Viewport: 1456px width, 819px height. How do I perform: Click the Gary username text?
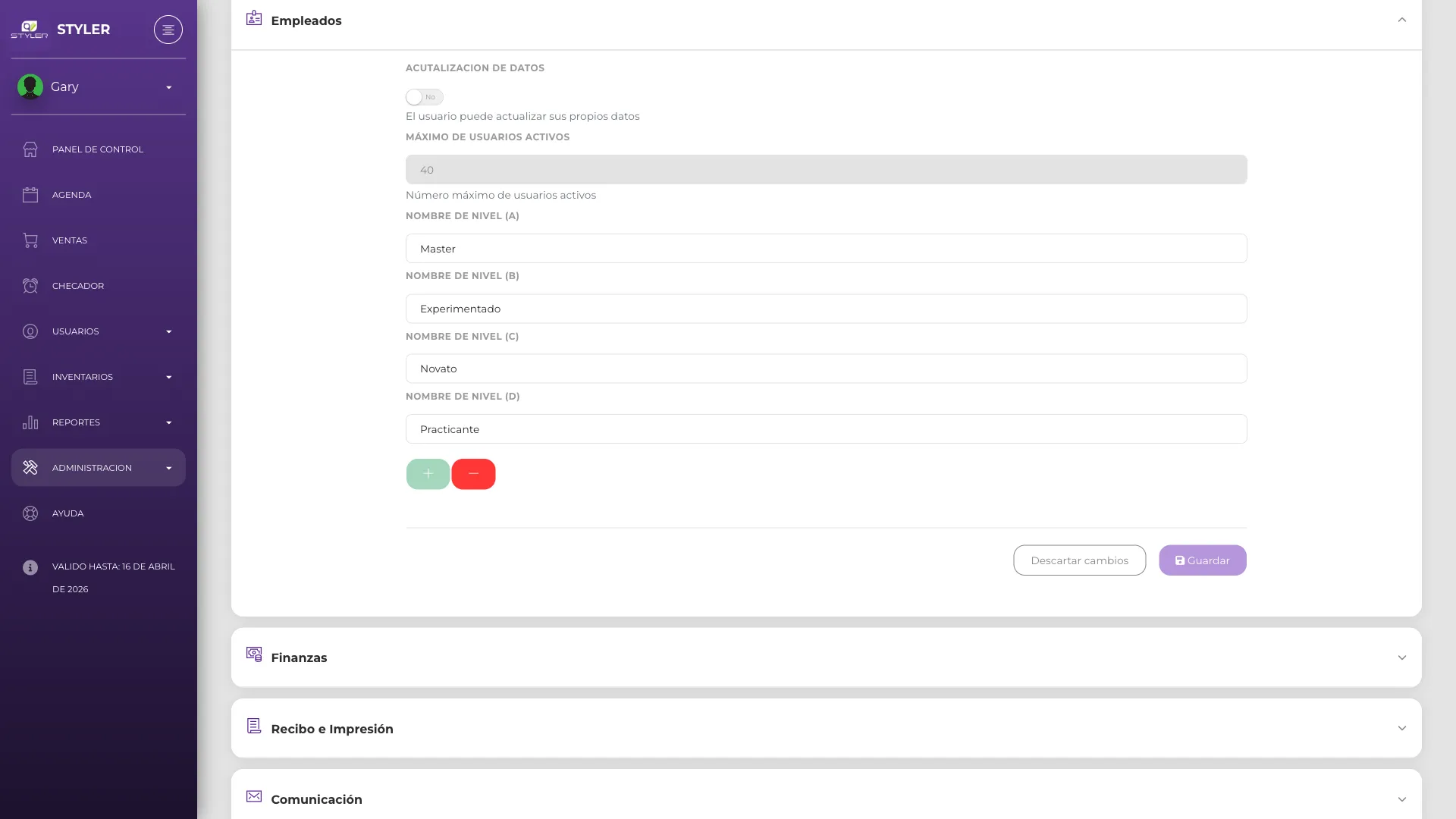[64, 87]
